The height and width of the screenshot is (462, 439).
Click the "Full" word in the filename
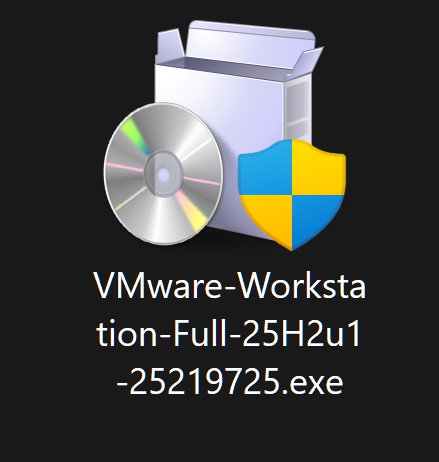pyautogui.click(x=200, y=333)
